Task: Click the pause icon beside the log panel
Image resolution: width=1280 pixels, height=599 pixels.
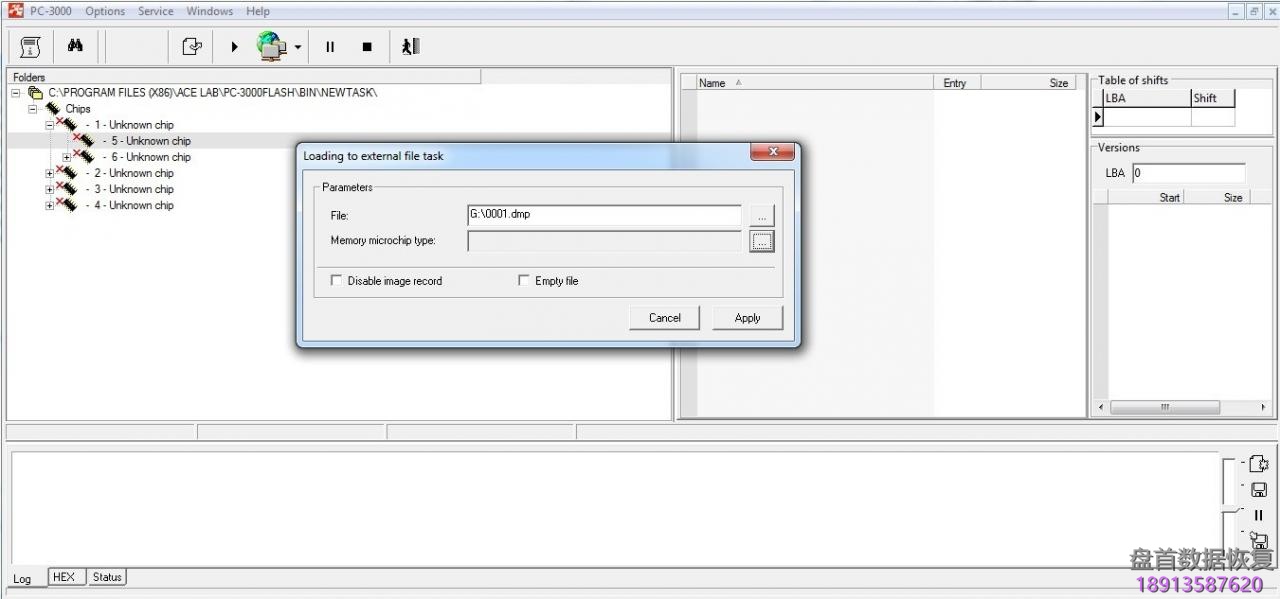Action: (x=1259, y=515)
